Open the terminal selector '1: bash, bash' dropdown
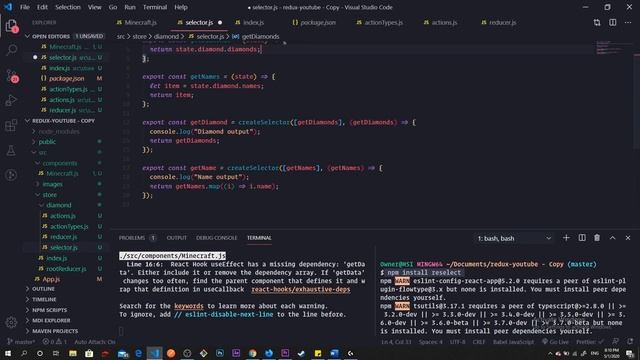Viewport: 640px width, 360px height. click(x=514, y=238)
